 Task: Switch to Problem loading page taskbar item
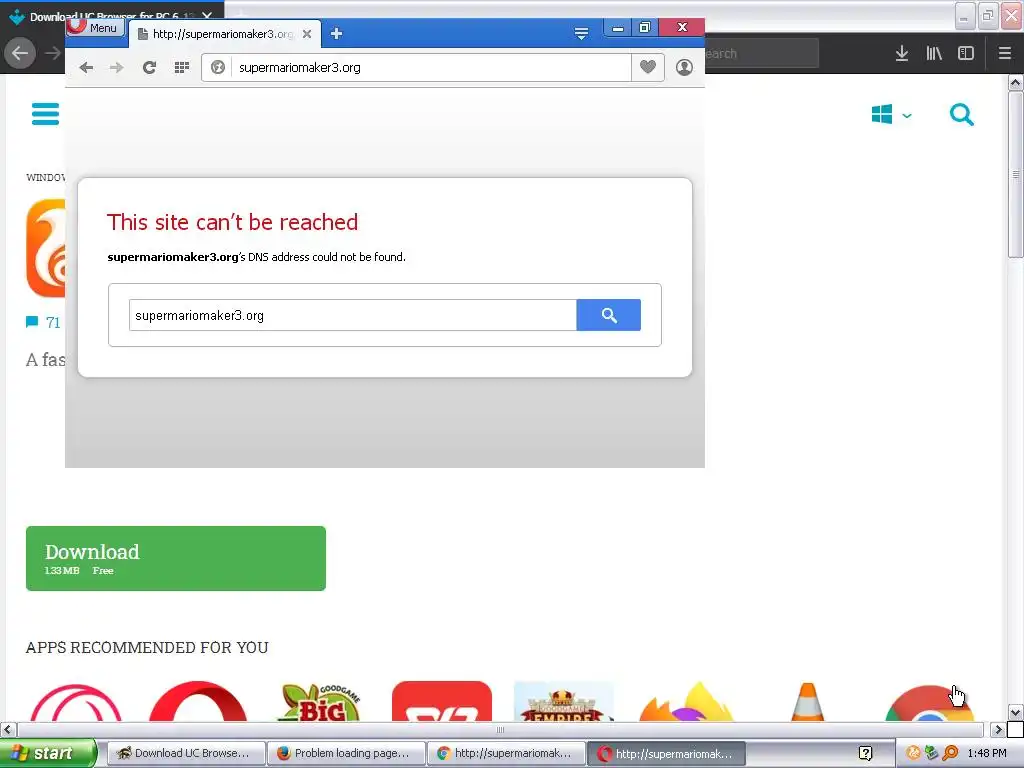coord(346,753)
